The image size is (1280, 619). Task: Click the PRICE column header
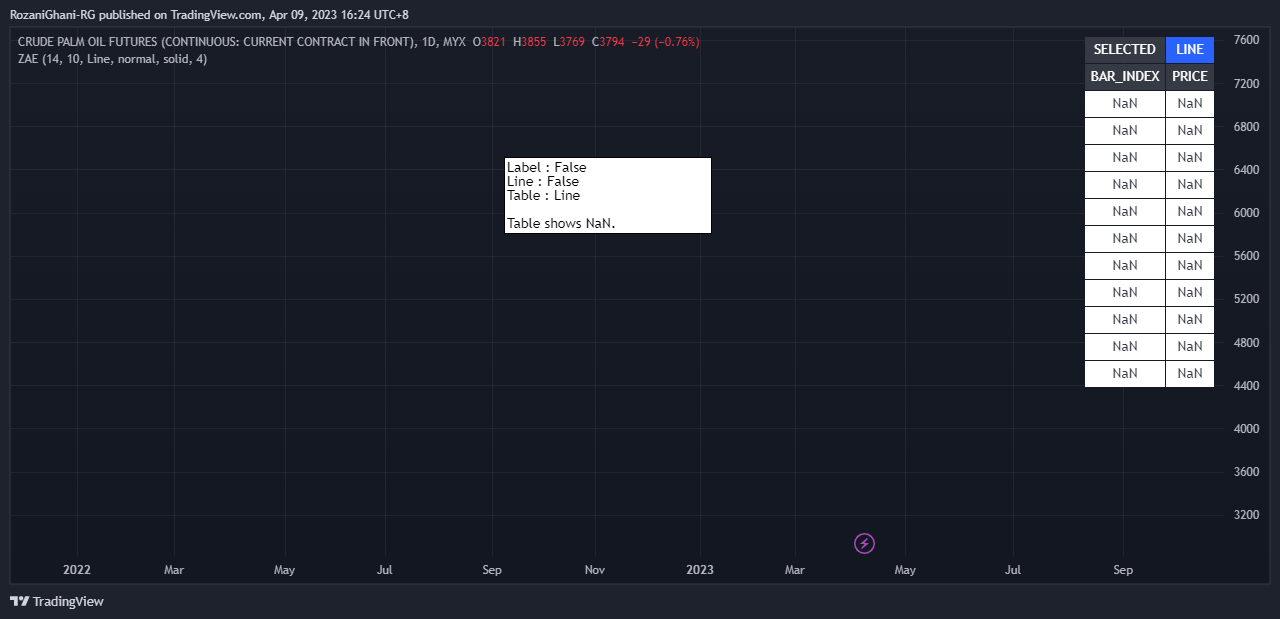click(x=1190, y=77)
